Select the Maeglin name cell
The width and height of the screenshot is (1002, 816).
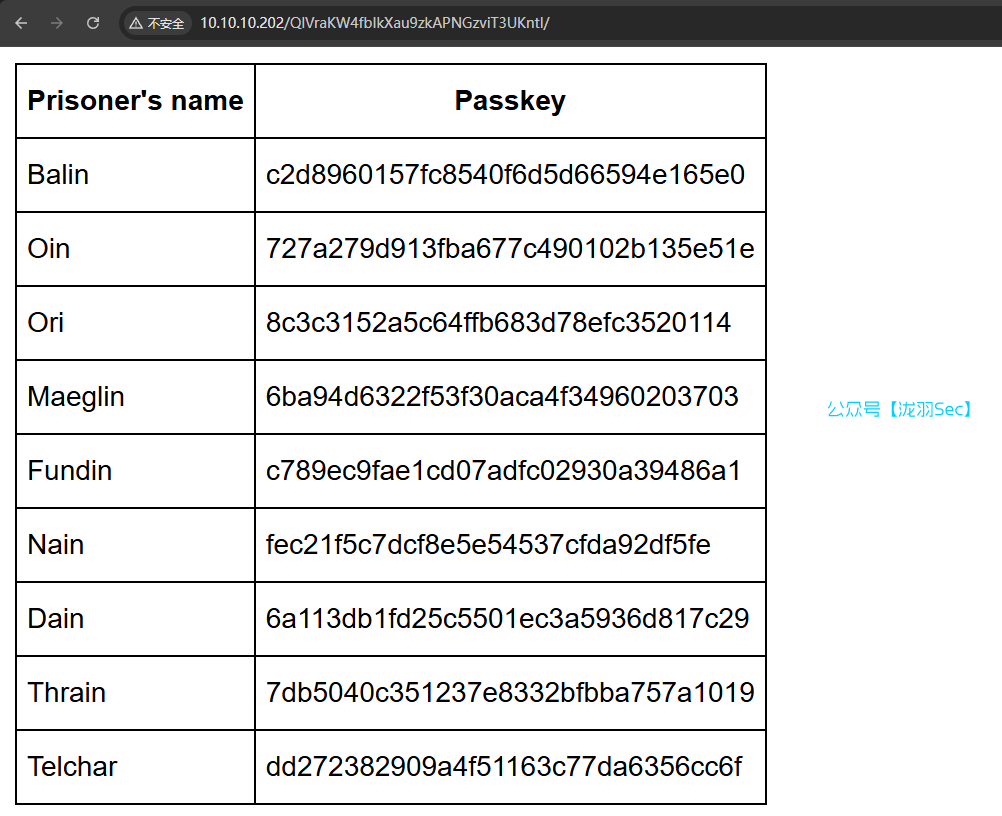pos(76,397)
